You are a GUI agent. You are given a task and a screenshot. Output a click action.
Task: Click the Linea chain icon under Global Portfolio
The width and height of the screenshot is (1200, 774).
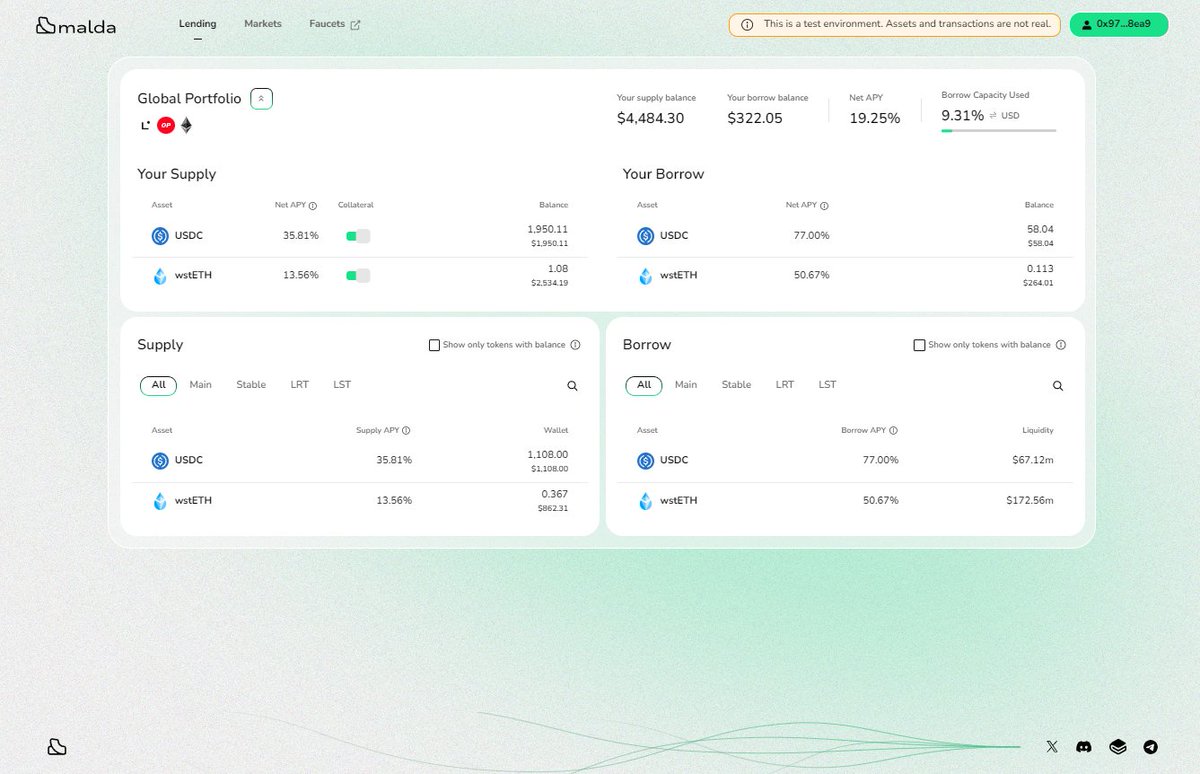145,125
